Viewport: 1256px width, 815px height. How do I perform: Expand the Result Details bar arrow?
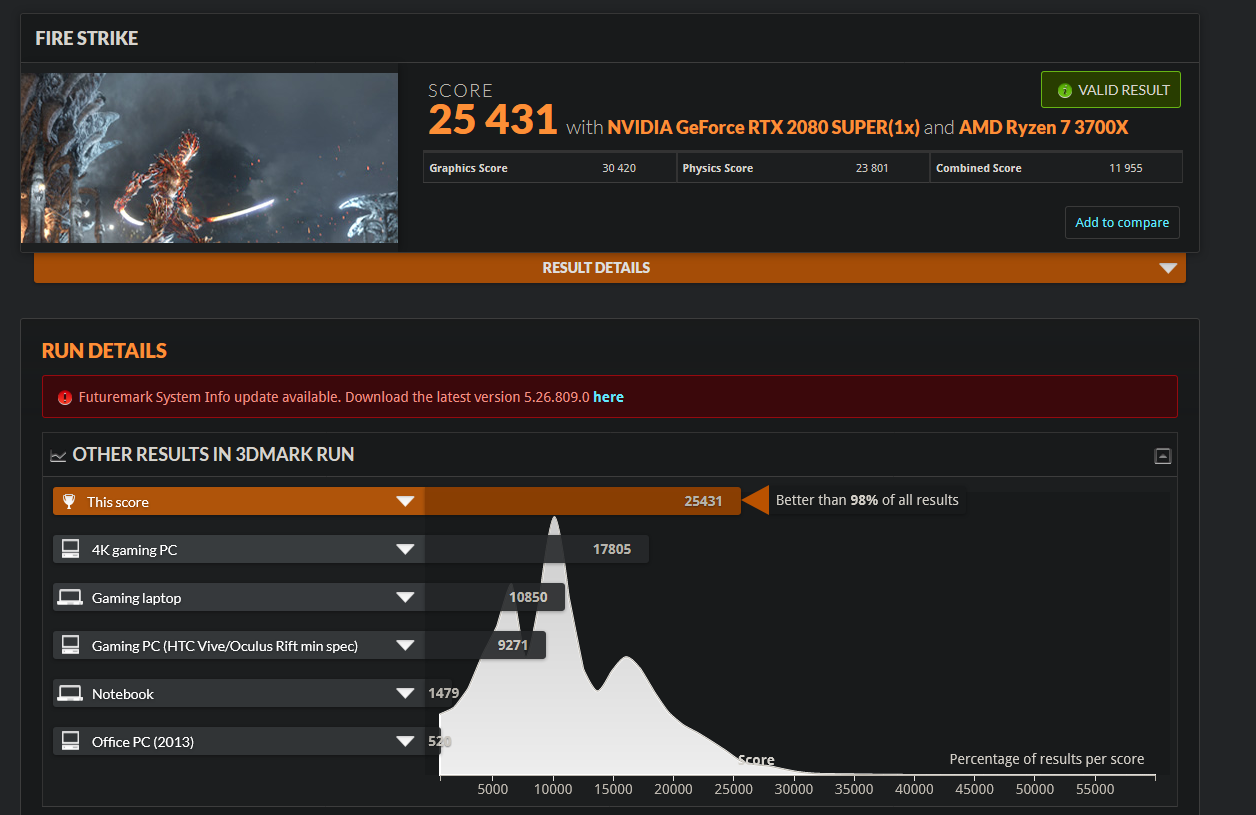pos(1167,268)
